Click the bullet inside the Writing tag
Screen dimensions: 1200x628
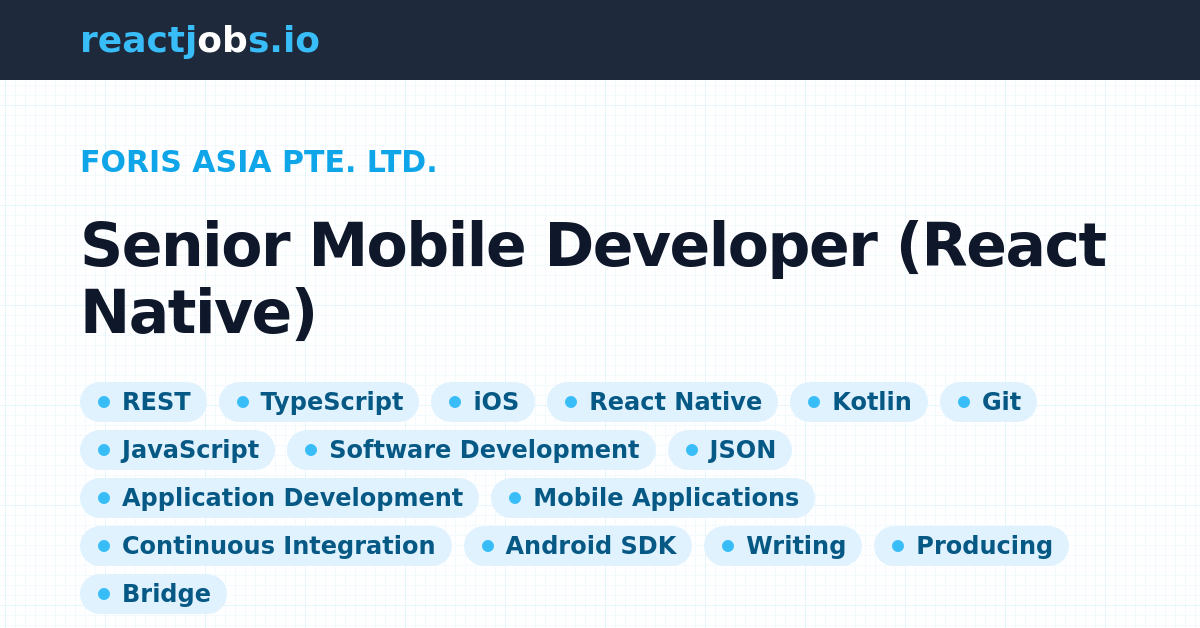pyautogui.click(x=727, y=546)
